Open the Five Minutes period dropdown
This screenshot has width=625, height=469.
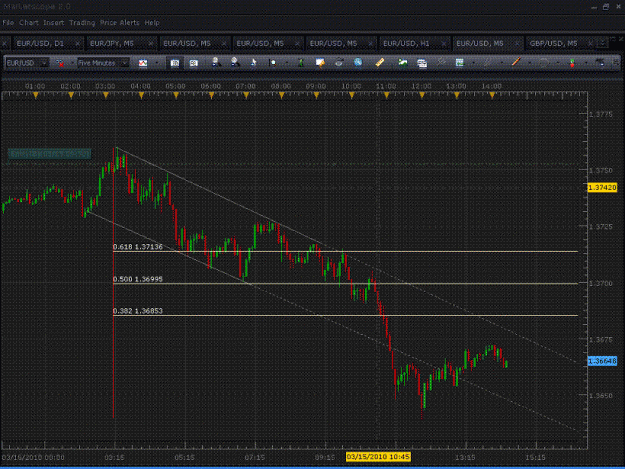coord(103,63)
